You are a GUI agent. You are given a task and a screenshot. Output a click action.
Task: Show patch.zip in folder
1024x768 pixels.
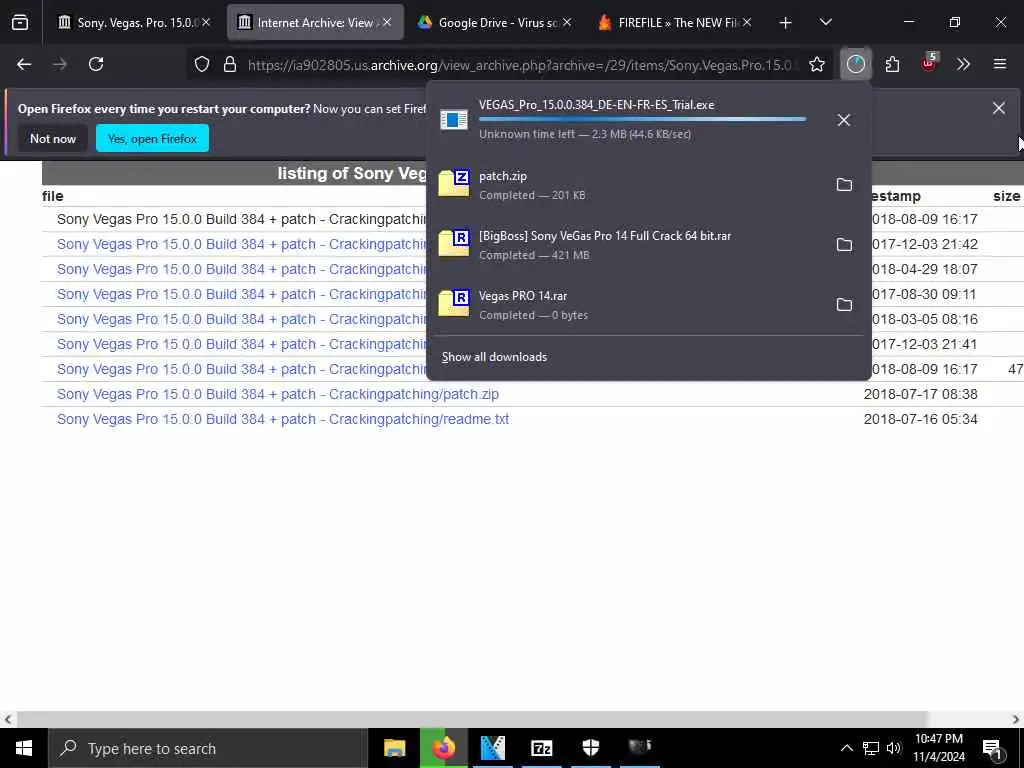point(844,185)
